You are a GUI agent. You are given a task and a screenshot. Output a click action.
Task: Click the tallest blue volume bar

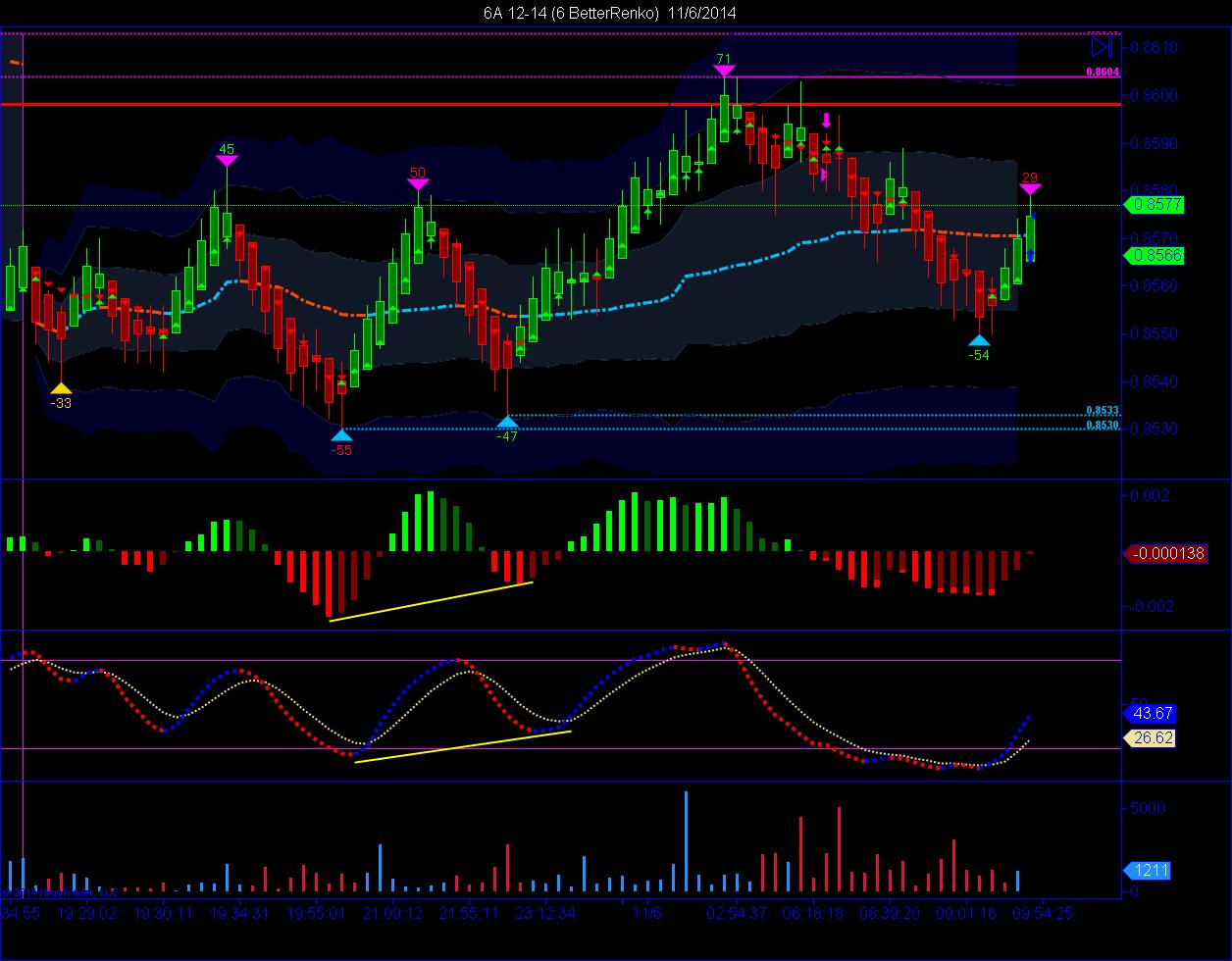point(686,841)
